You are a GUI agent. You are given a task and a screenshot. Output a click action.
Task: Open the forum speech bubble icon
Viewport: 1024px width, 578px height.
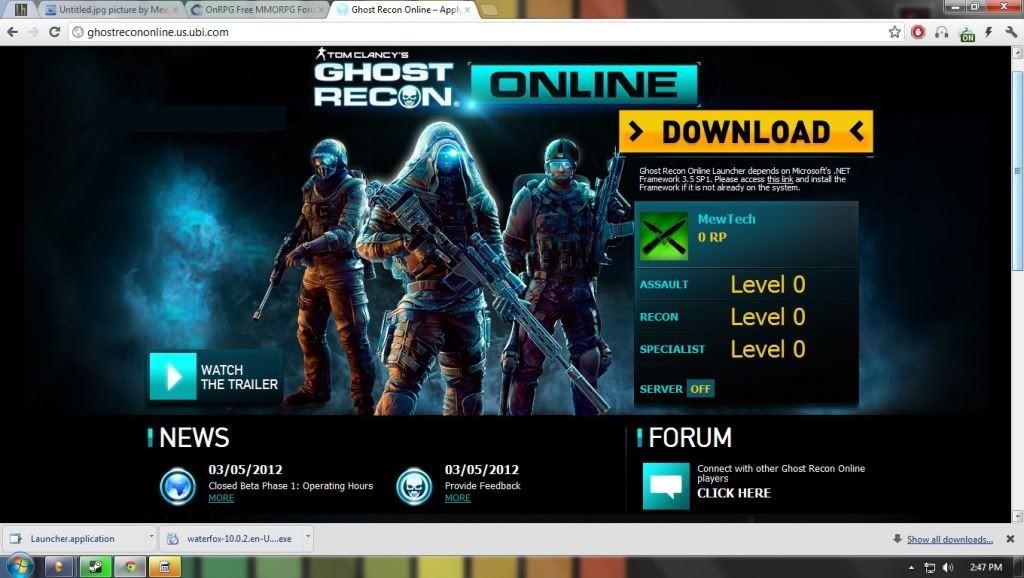(x=666, y=486)
